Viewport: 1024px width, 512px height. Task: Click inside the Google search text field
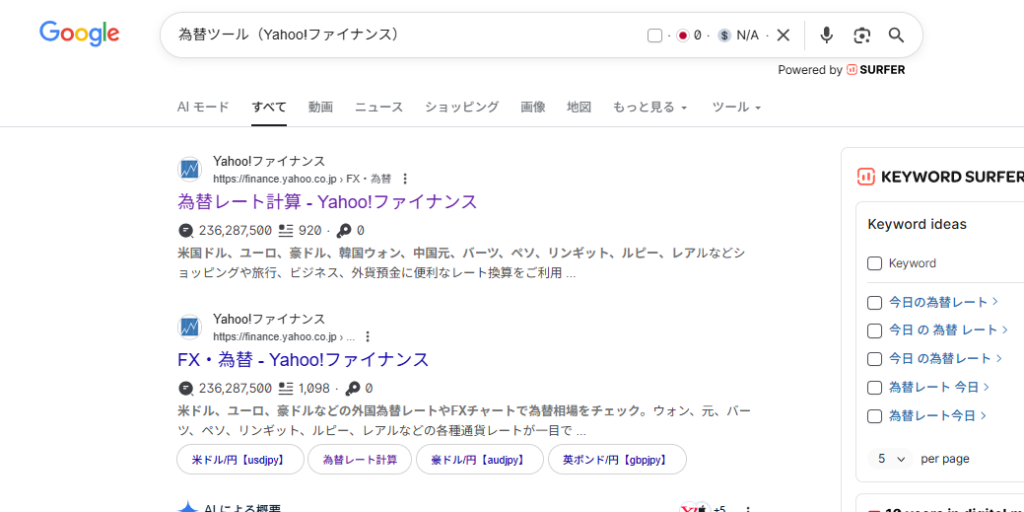coord(400,35)
